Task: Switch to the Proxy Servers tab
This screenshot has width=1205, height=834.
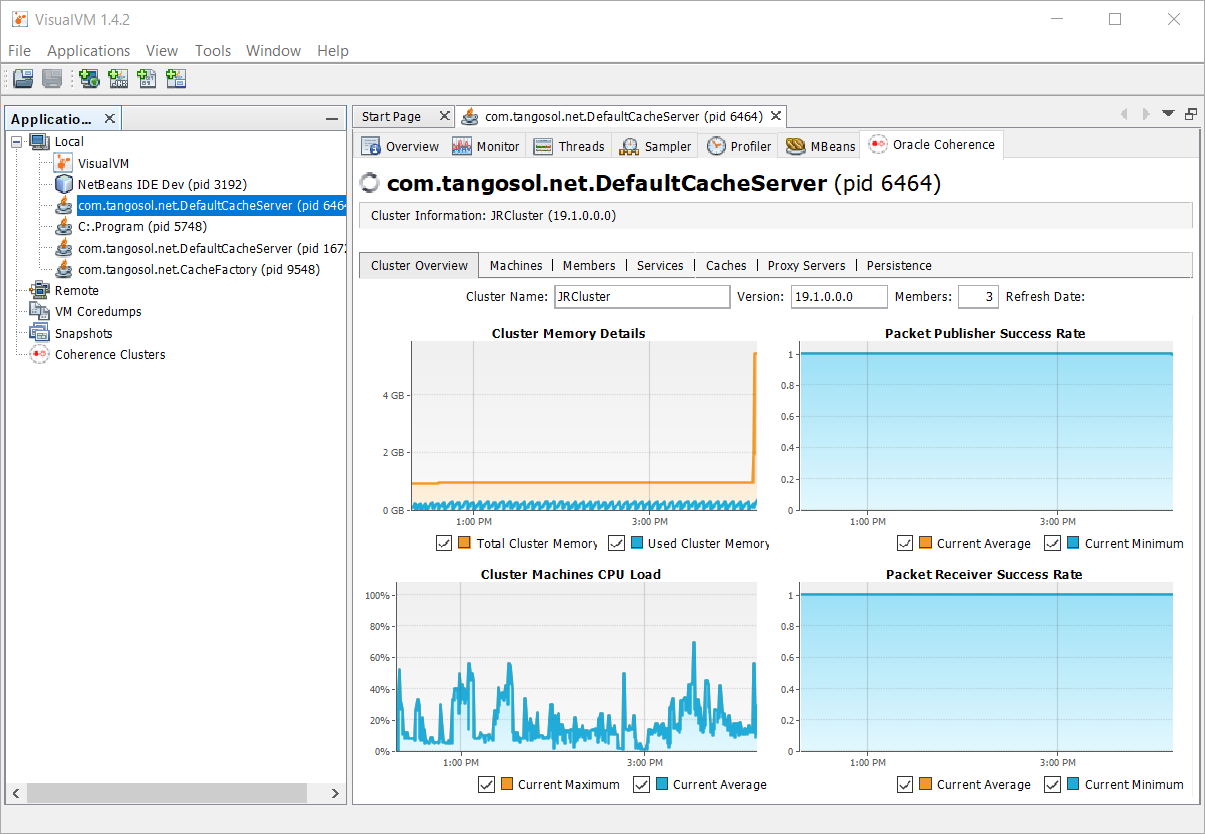Action: [806, 265]
